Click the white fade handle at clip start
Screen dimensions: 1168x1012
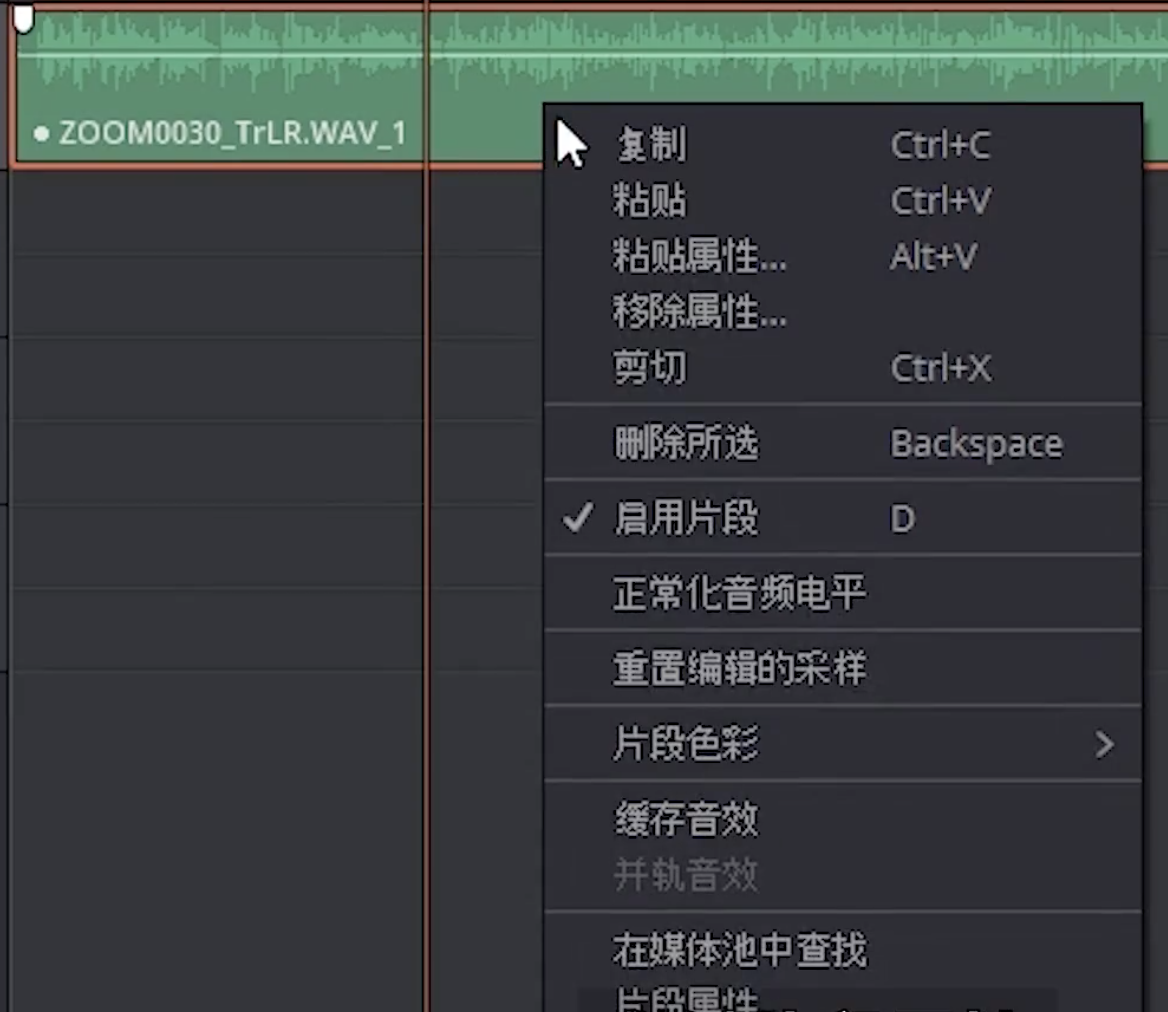[x=24, y=17]
